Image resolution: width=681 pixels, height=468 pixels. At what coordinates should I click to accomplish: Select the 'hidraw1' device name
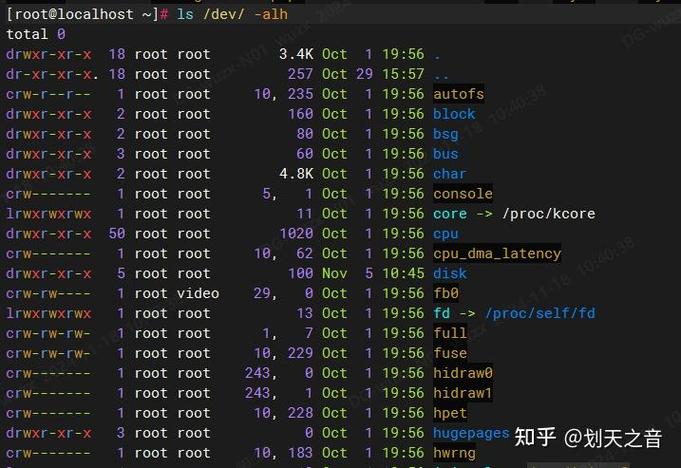click(x=463, y=393)
